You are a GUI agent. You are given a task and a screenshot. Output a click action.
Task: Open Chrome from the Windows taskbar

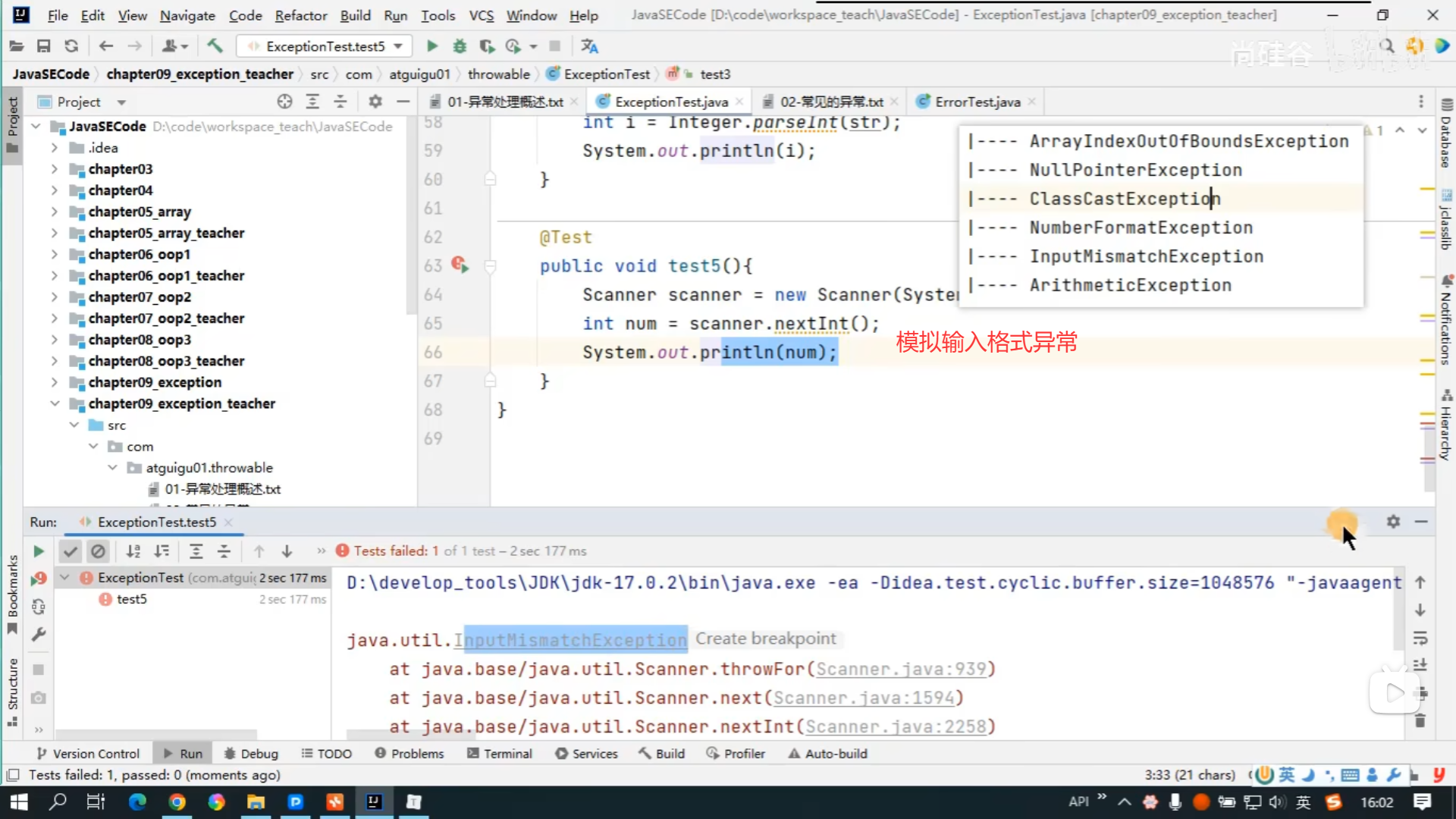click(x=177, y=802)
